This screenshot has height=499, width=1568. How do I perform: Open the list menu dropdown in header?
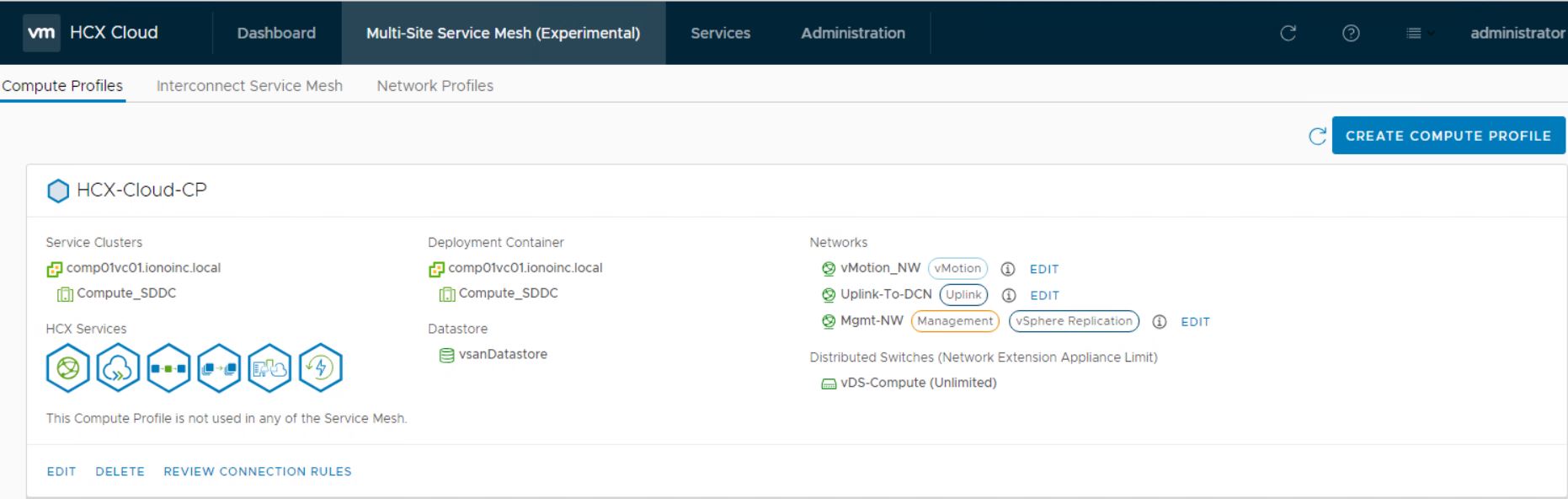(1418, 33)
